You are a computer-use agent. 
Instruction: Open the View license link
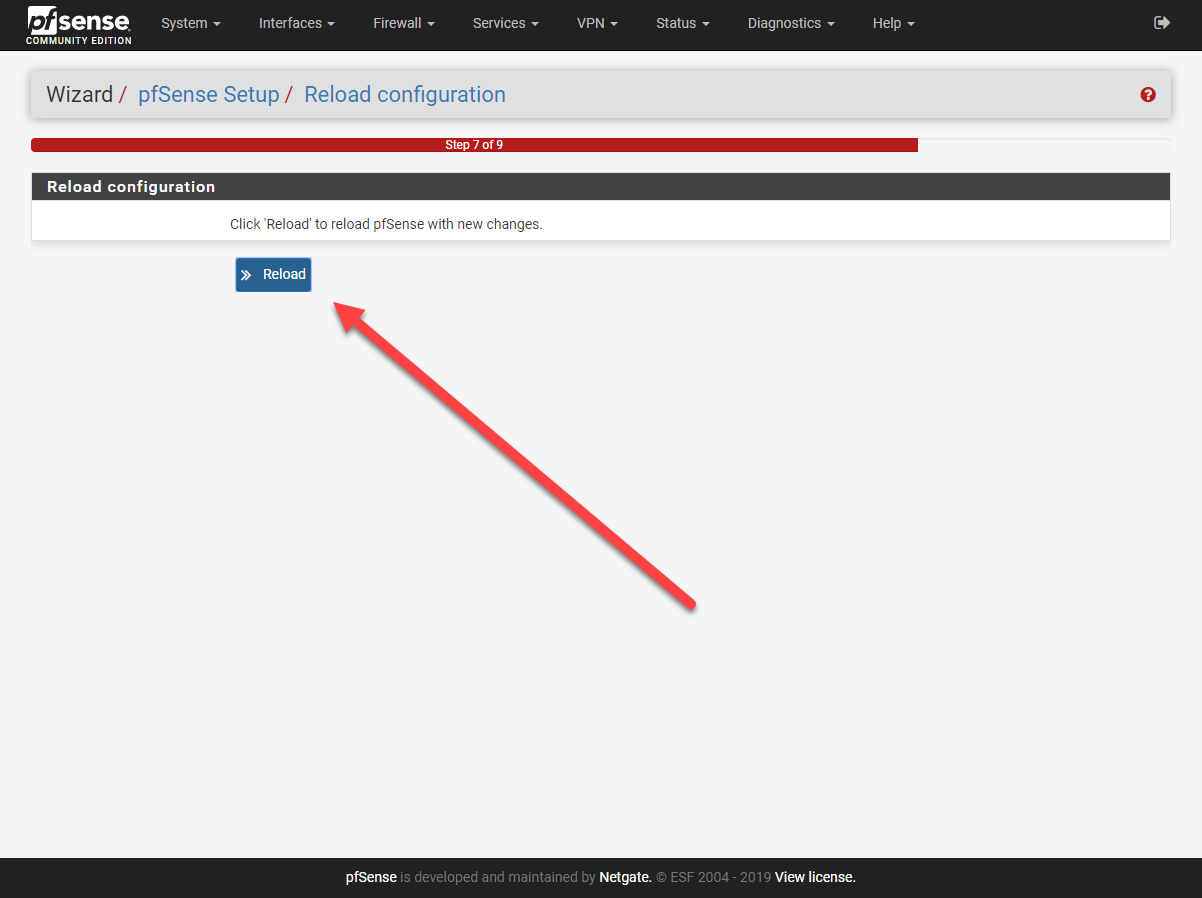pyautogui.click(x=815, y=878)
